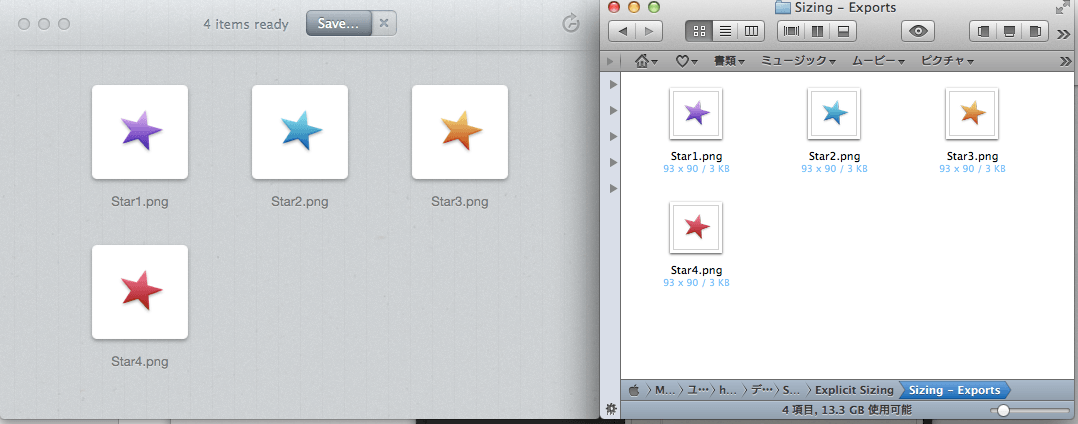Go to Explicit Sizing in path bar
This screenshot has width=1078, height=424.
[853, 390]
